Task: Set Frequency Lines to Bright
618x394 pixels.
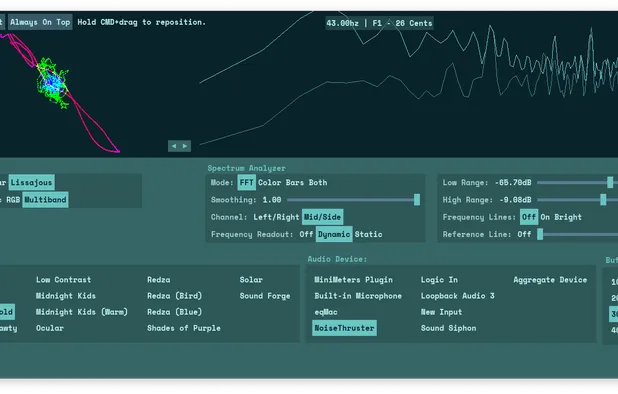Action: [568, 217]
